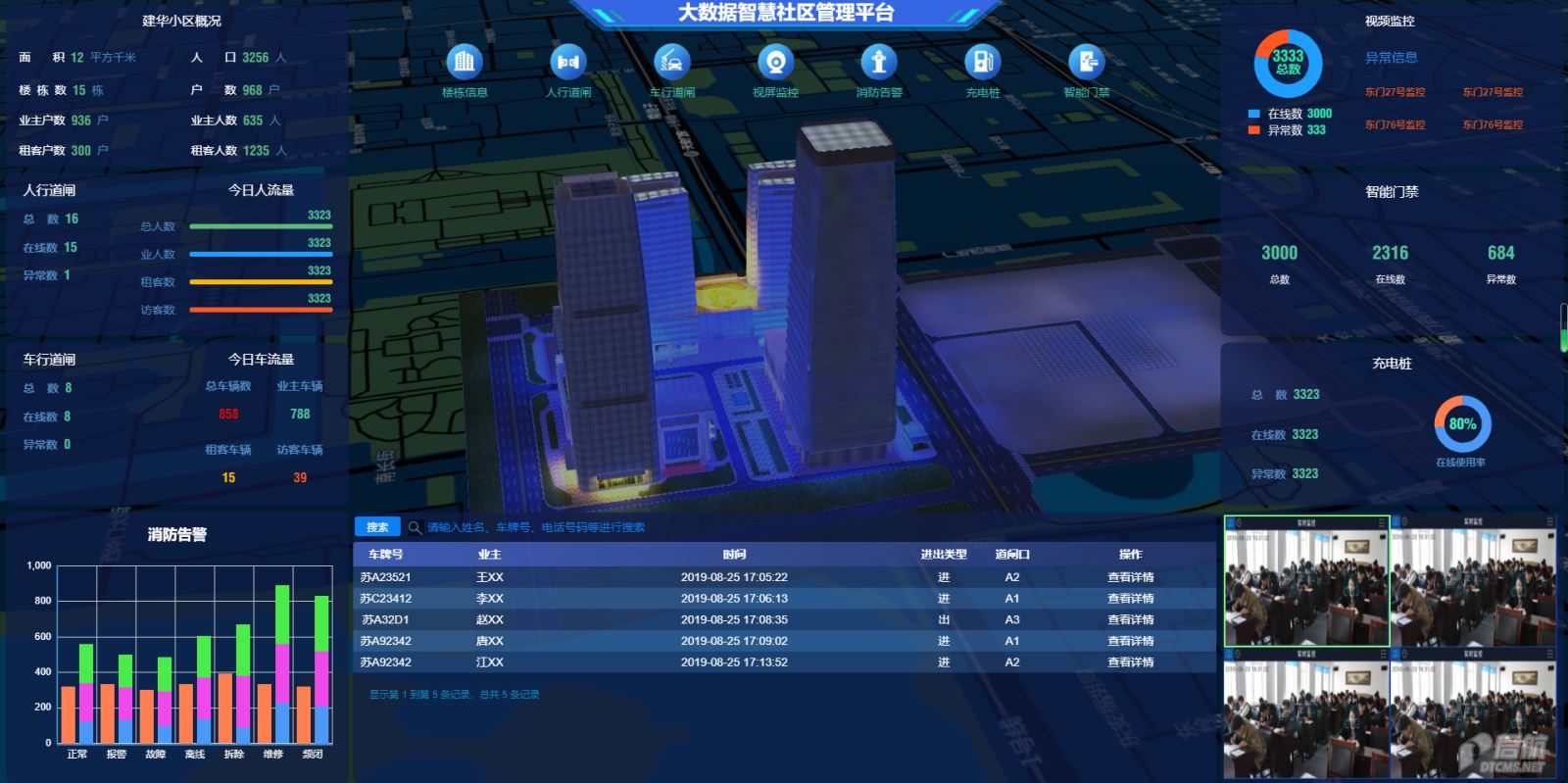View details for plate 苏A32D1 row
Screen dimensions: 1568x783
pos(1130,619)
